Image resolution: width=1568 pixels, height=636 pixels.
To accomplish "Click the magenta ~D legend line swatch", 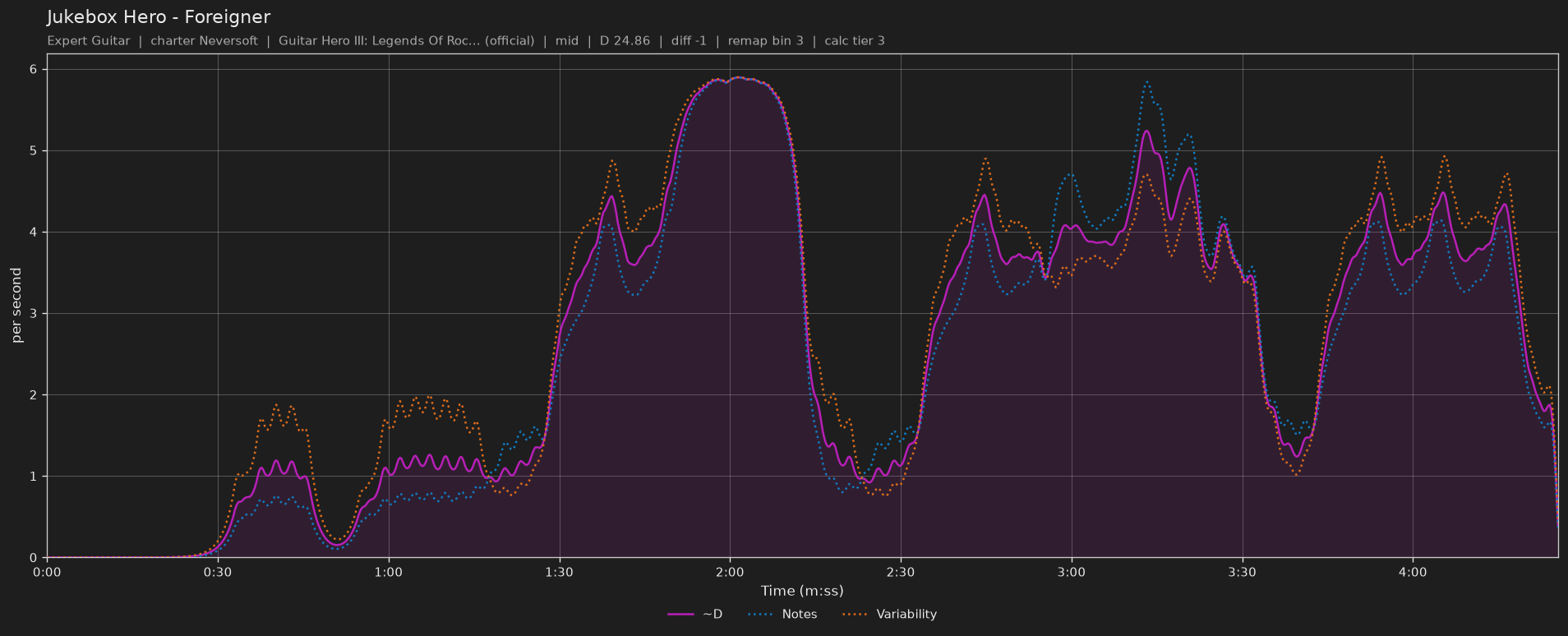I will pyautogui.click(x=681, y=614).
